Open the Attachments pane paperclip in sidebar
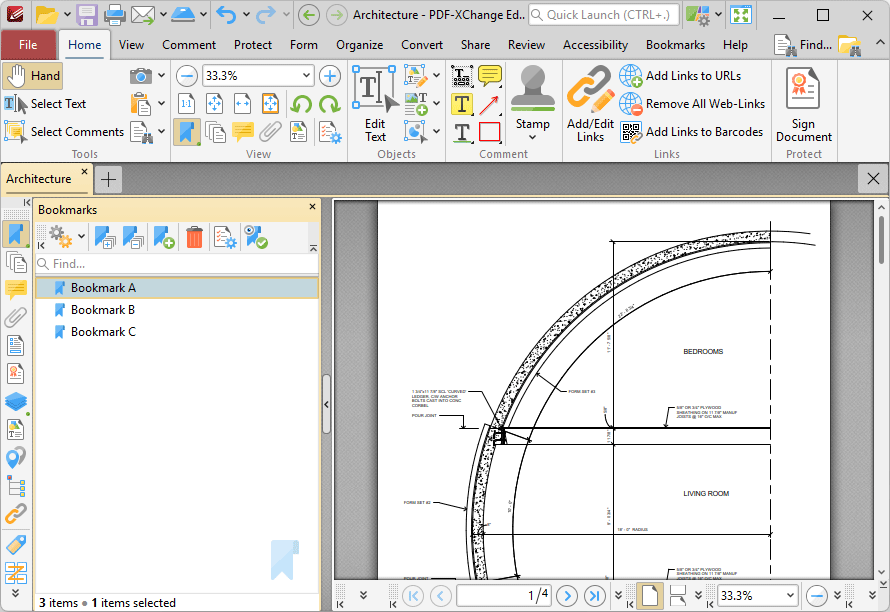The height and width of the screenshot is (612, 890). (15, 318)
